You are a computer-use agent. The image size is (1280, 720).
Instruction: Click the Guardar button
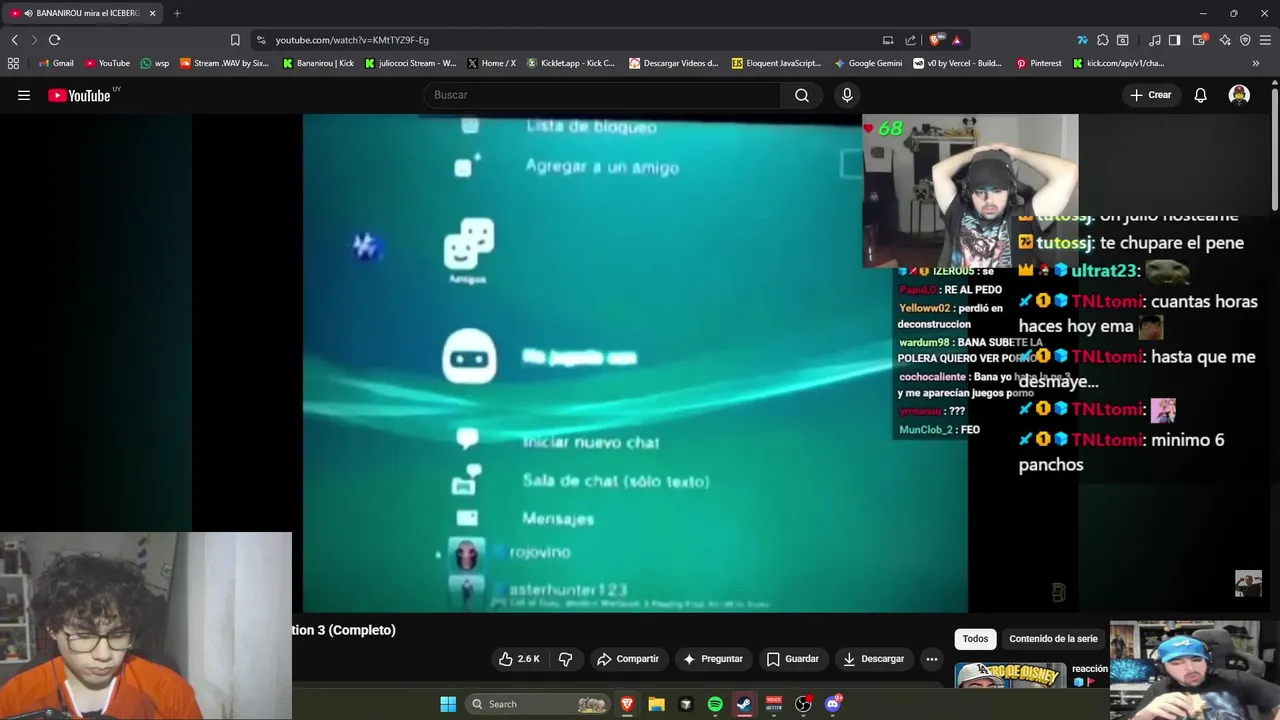792,659
